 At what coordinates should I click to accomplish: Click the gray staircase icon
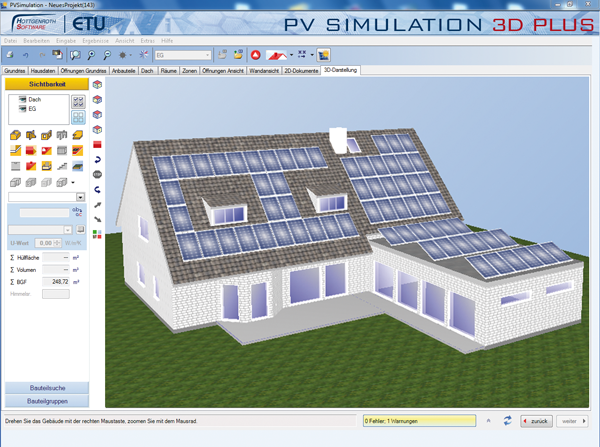(x=62, y=166)
